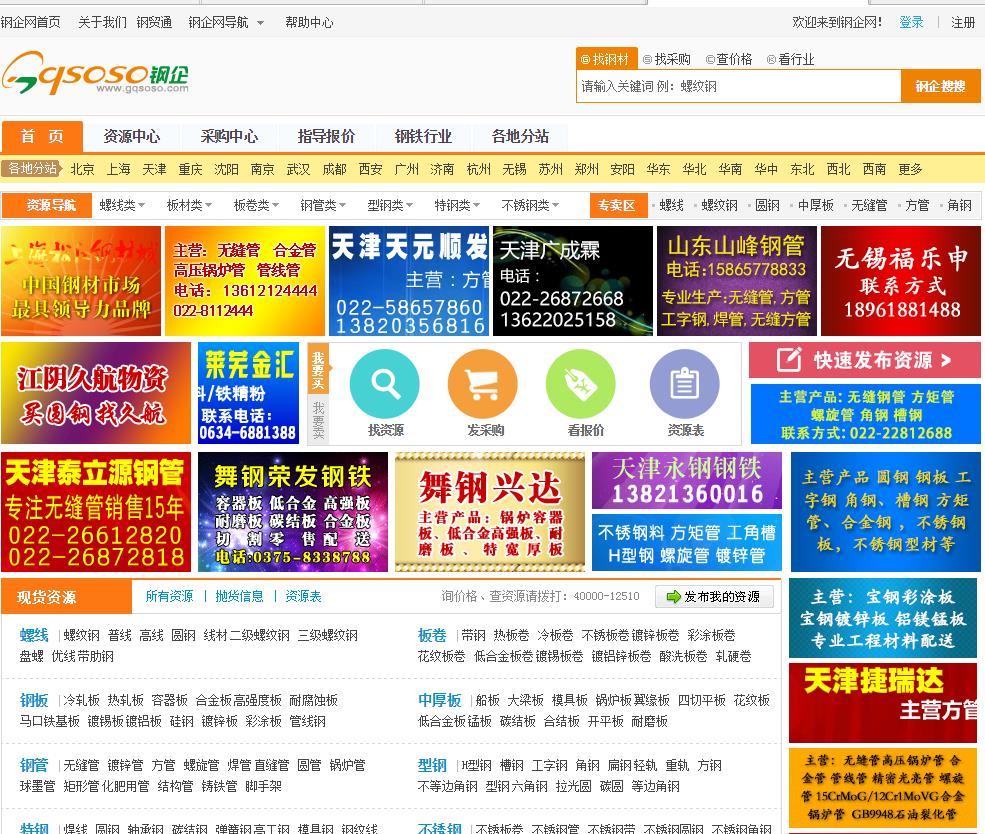Open the 帮助中心 link

coord(309,23)
